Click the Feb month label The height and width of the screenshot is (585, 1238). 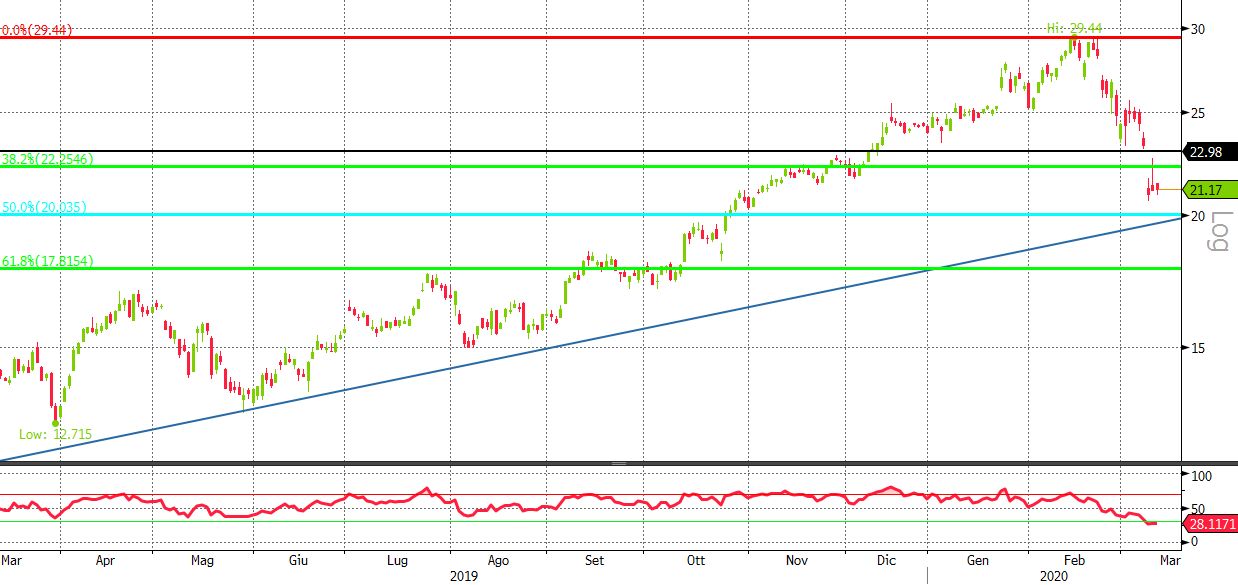tap(1076, 561)
